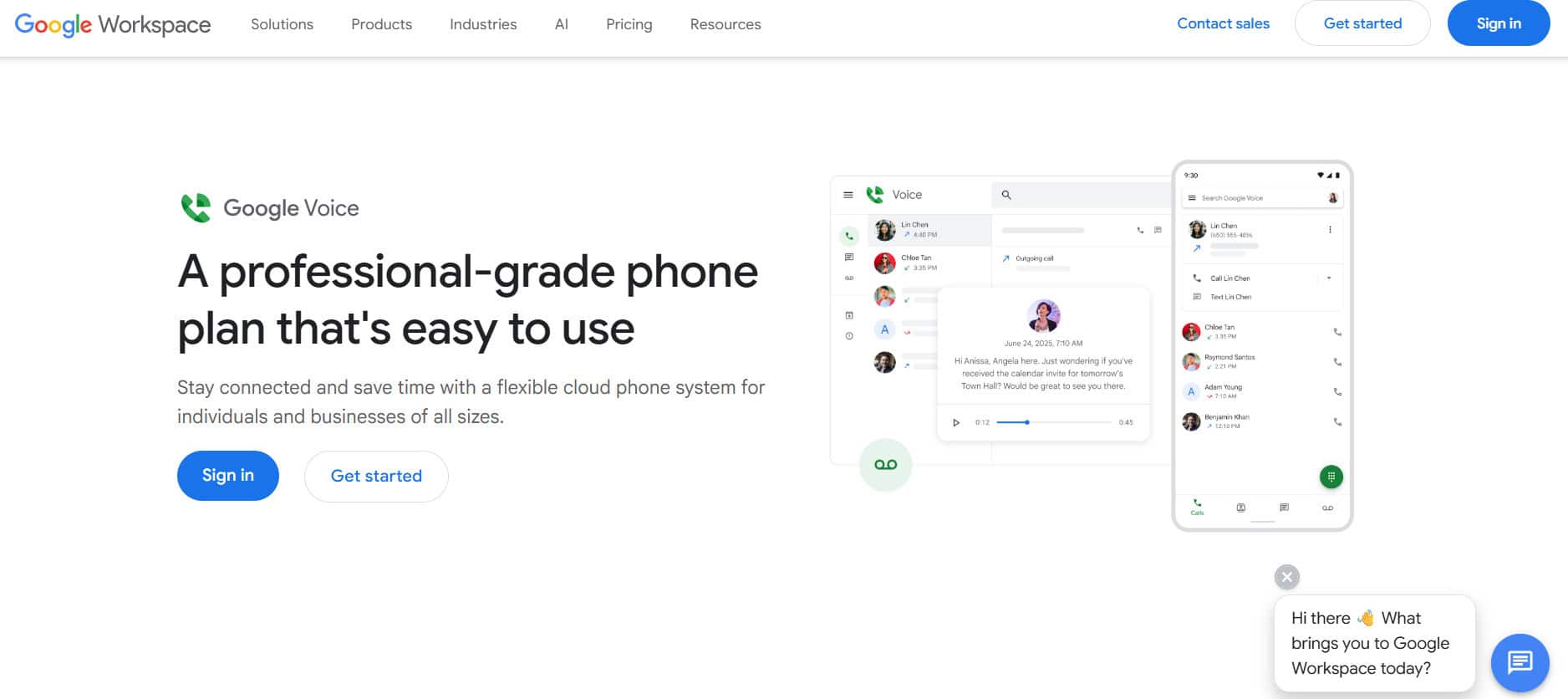Click the chat greeting message bubble
Screen dimensions: 1568x699
[1375, 643]
